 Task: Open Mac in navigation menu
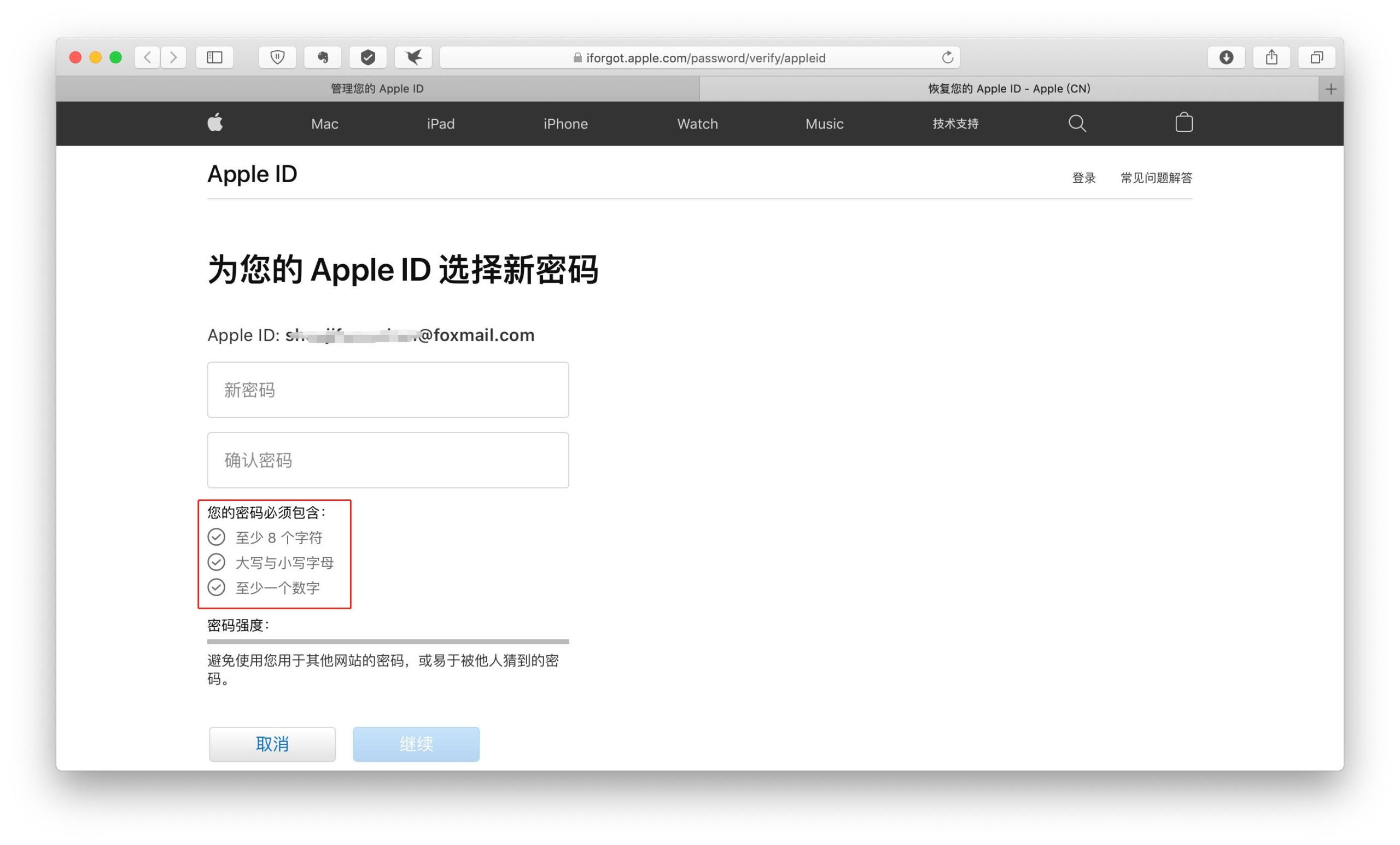tap(325, 124)
